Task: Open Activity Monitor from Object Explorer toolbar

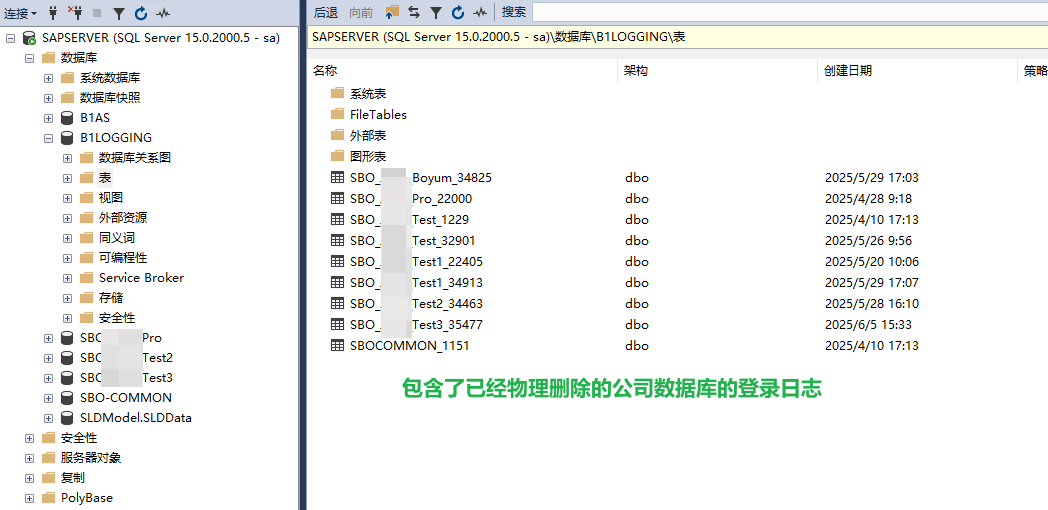Action: pyautogui.click(x=162, y=13)
